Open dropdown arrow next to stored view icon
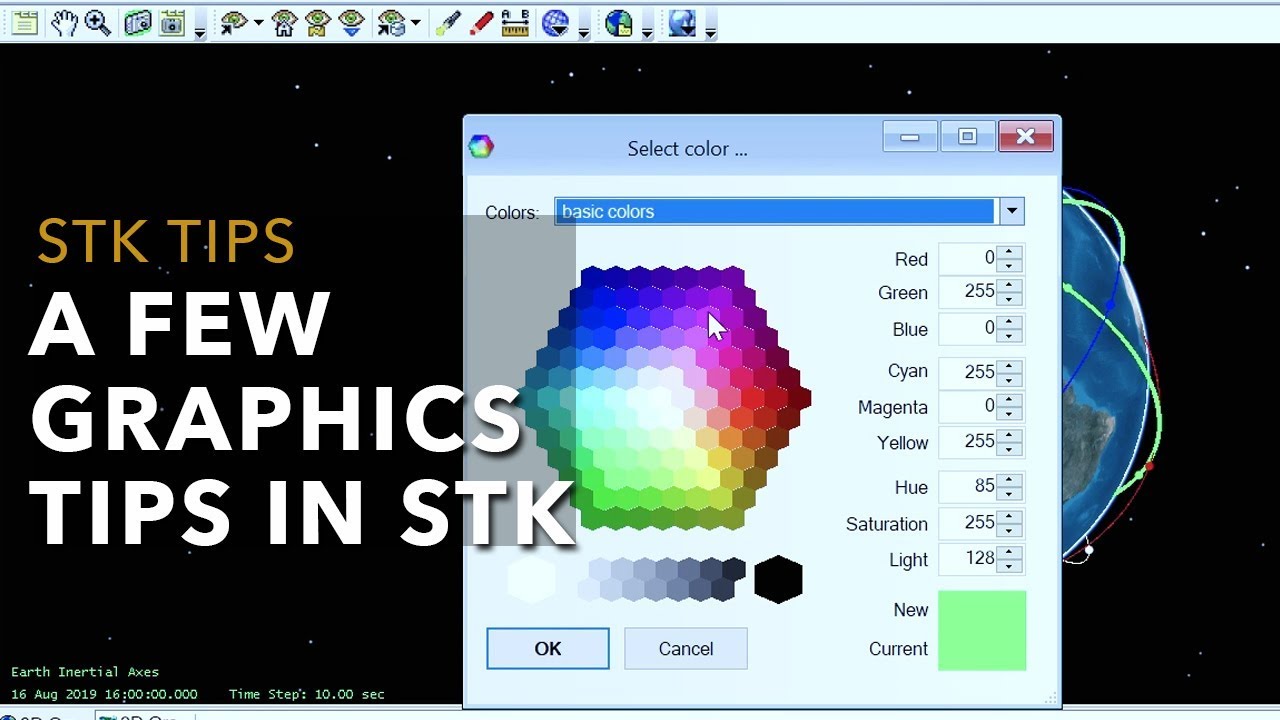Screen dimensions: 1280x720 tap(415, 22)
